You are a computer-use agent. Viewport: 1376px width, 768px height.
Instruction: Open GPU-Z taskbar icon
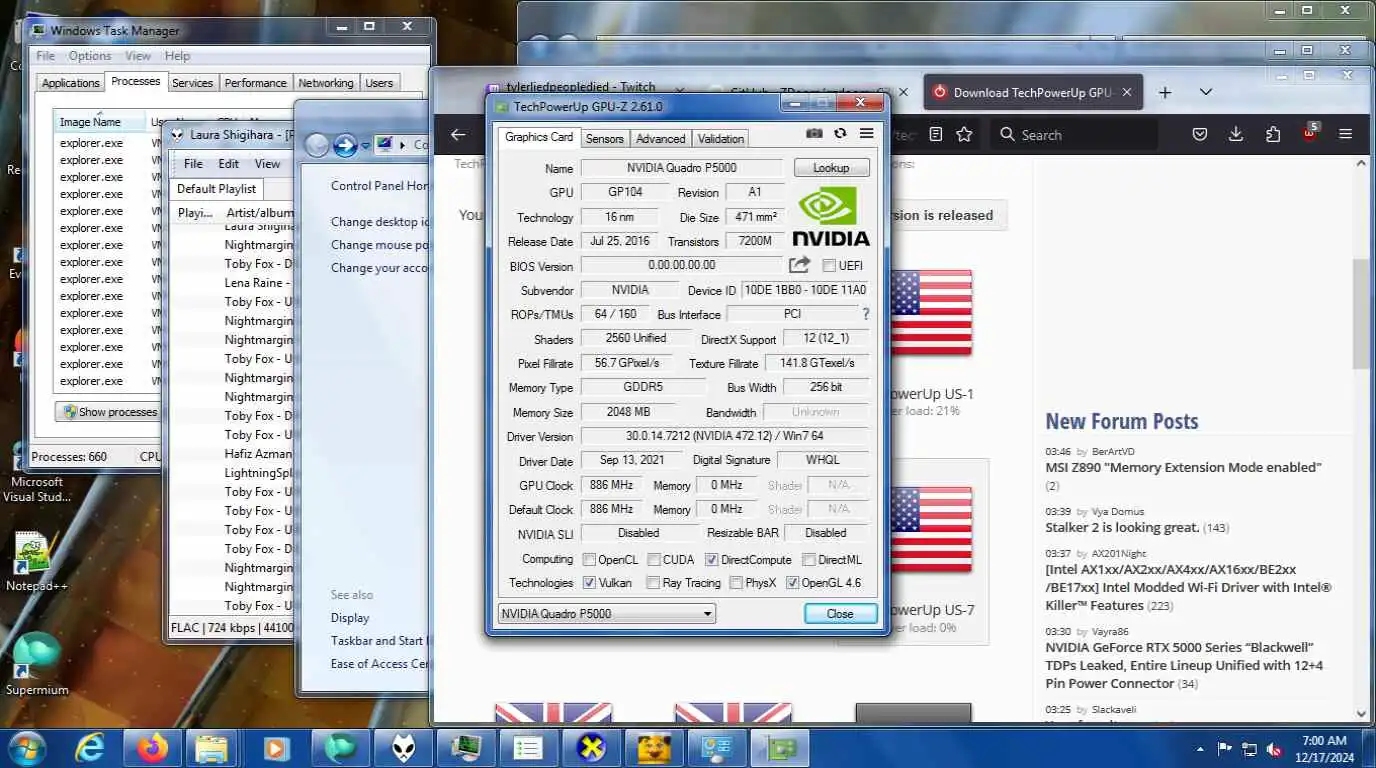[x=779, y=748]
